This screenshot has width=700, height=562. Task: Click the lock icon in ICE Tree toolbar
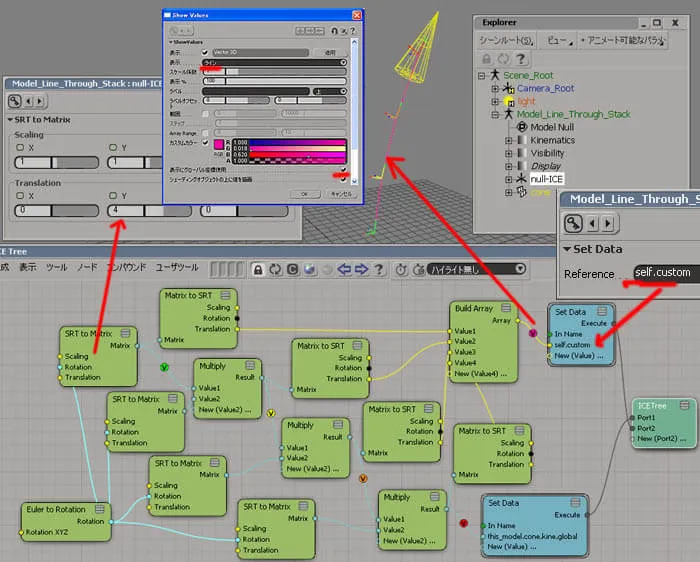(258, 270)
